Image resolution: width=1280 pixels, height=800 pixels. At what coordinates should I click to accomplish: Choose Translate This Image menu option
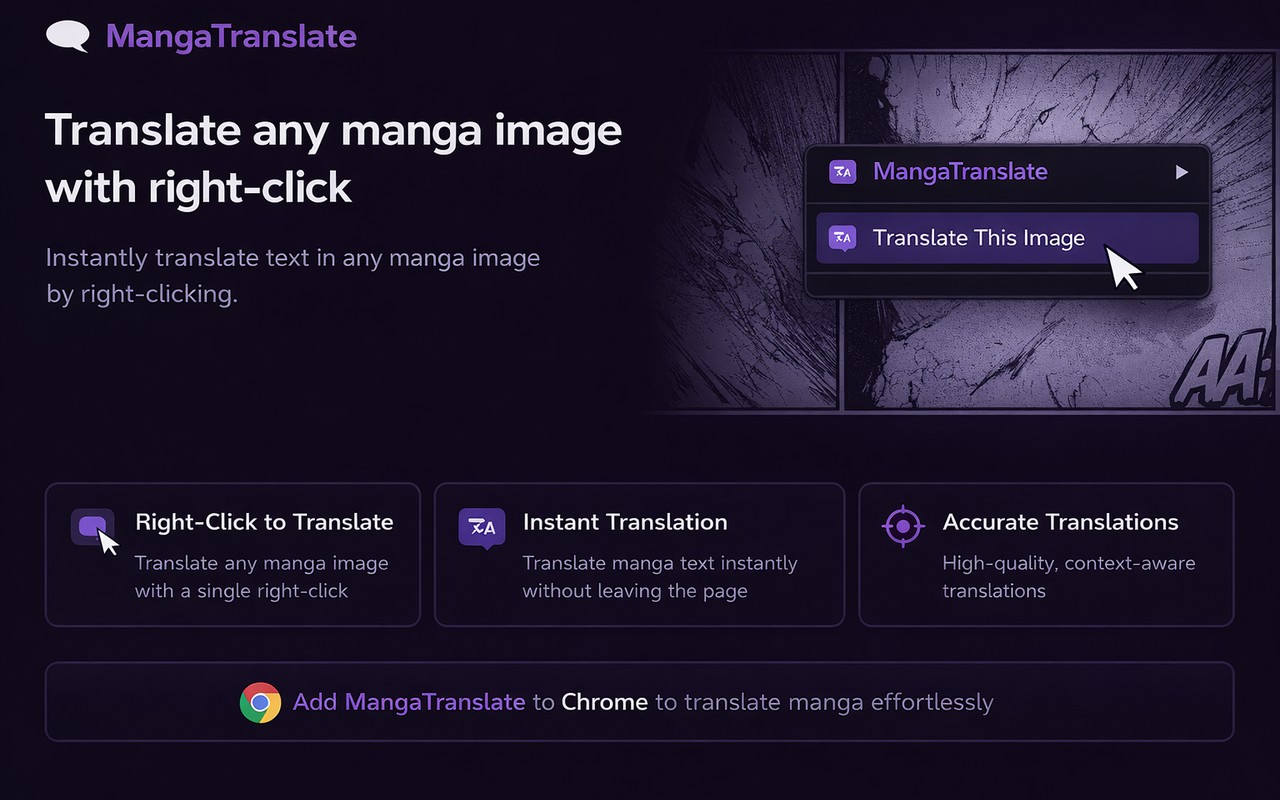[x=1007, y=238]
